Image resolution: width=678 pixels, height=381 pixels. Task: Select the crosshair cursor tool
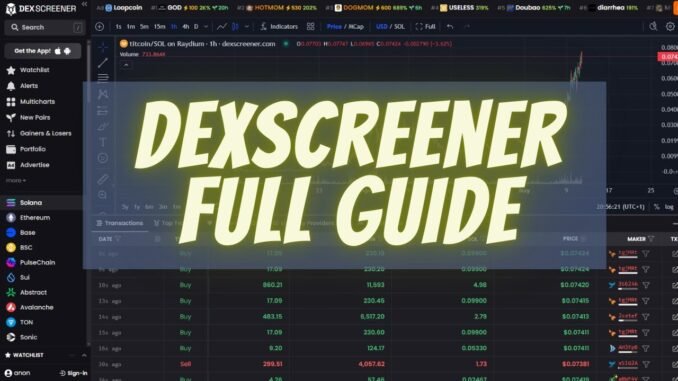pyautogui.click(x=102, y=47)
